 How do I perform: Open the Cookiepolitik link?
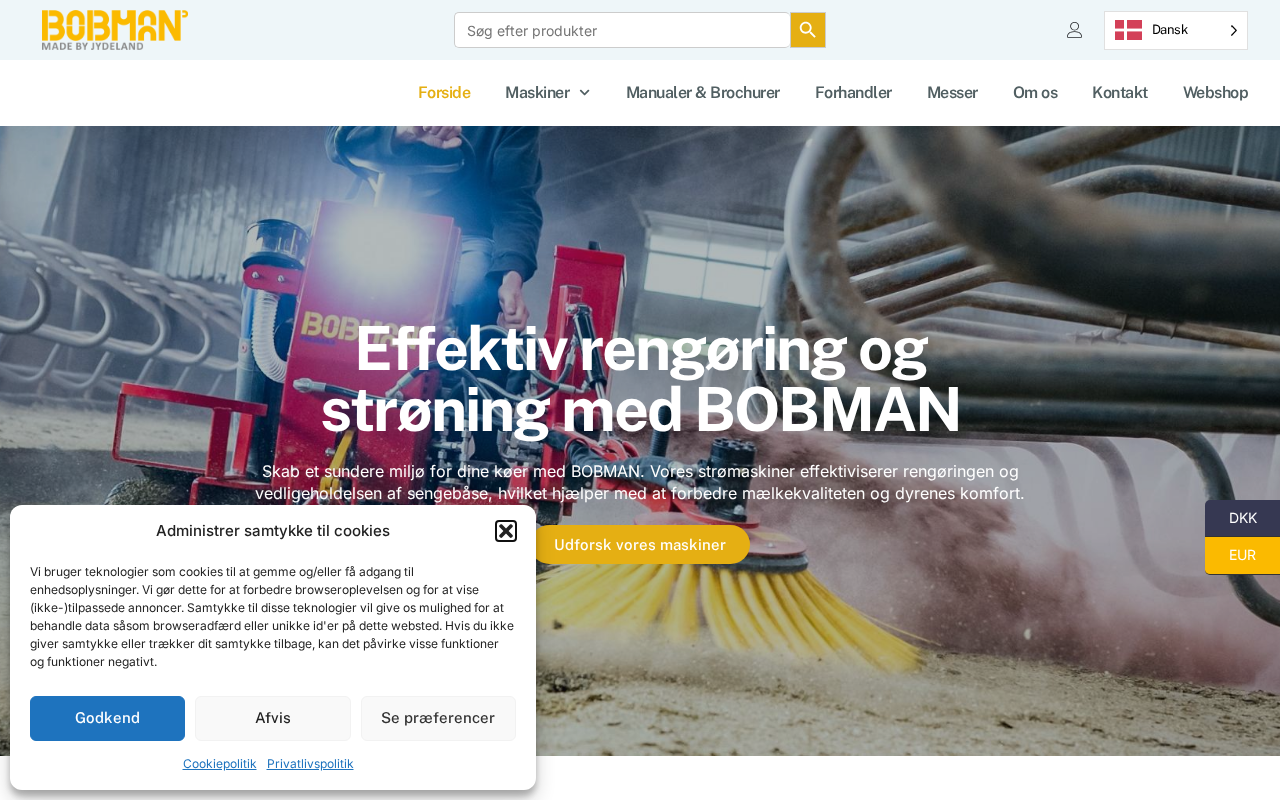click(220, 764)
